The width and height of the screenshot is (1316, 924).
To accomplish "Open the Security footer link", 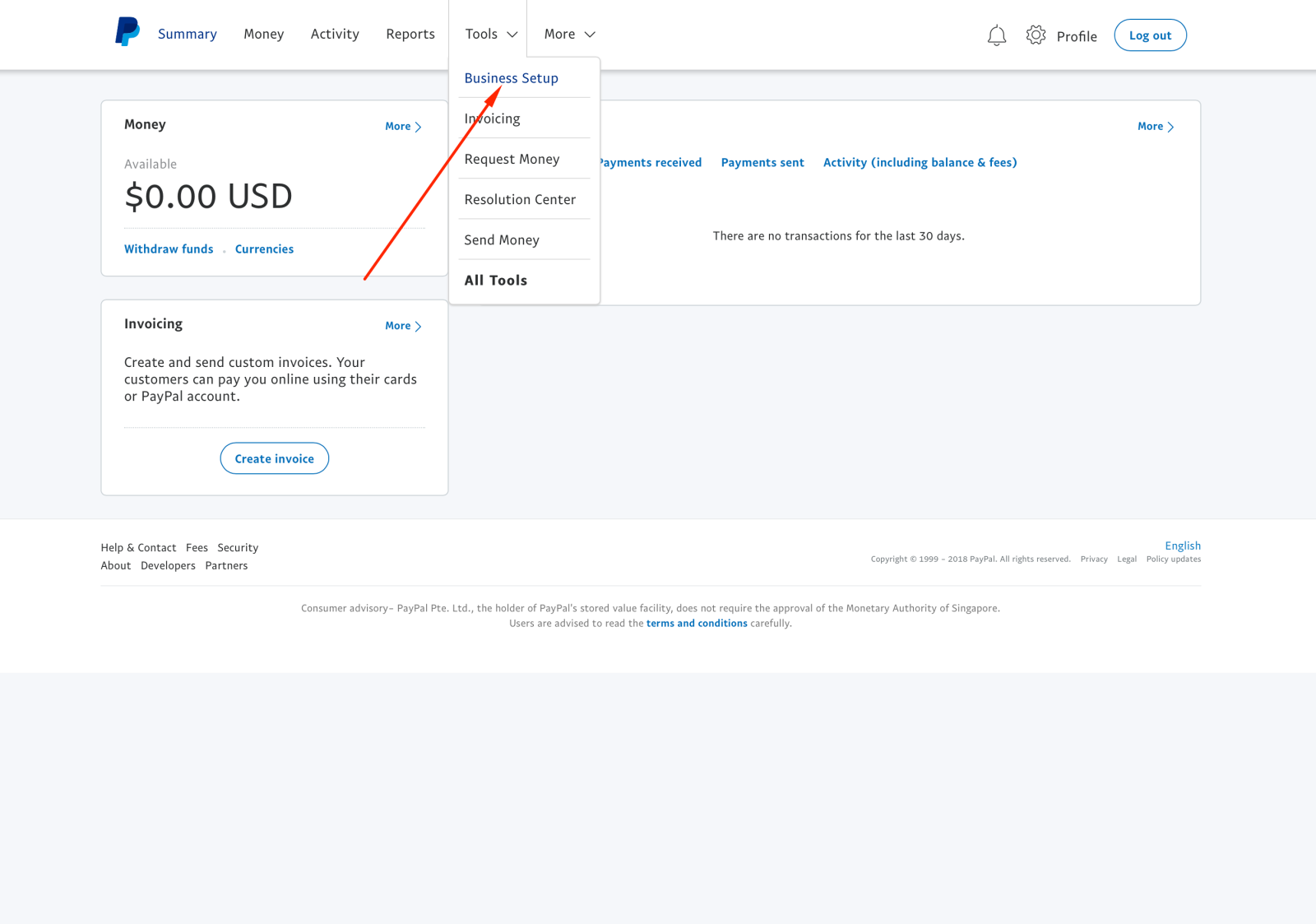I will click(x=238, y=547).
